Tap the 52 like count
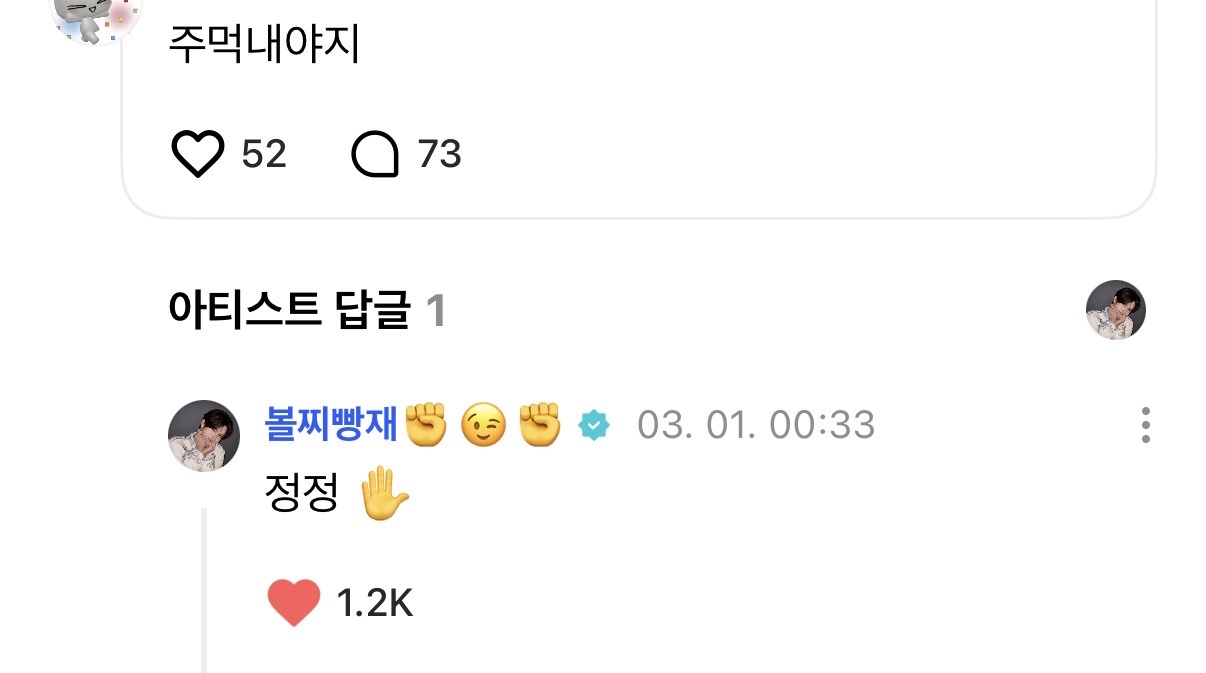The image size is (1206, 673). coord(264,154)
